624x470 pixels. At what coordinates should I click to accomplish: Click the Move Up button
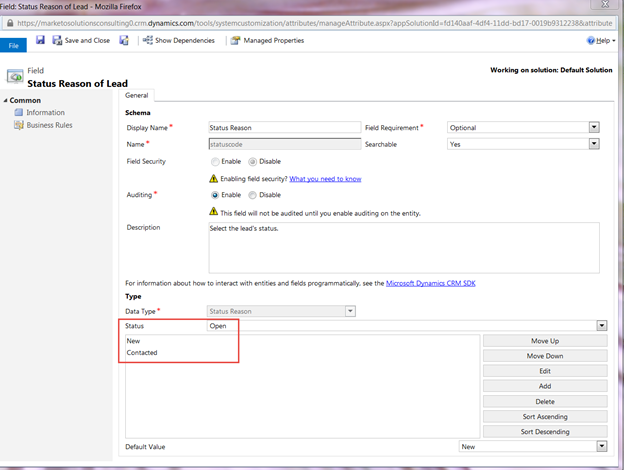(x=545, y=341)
